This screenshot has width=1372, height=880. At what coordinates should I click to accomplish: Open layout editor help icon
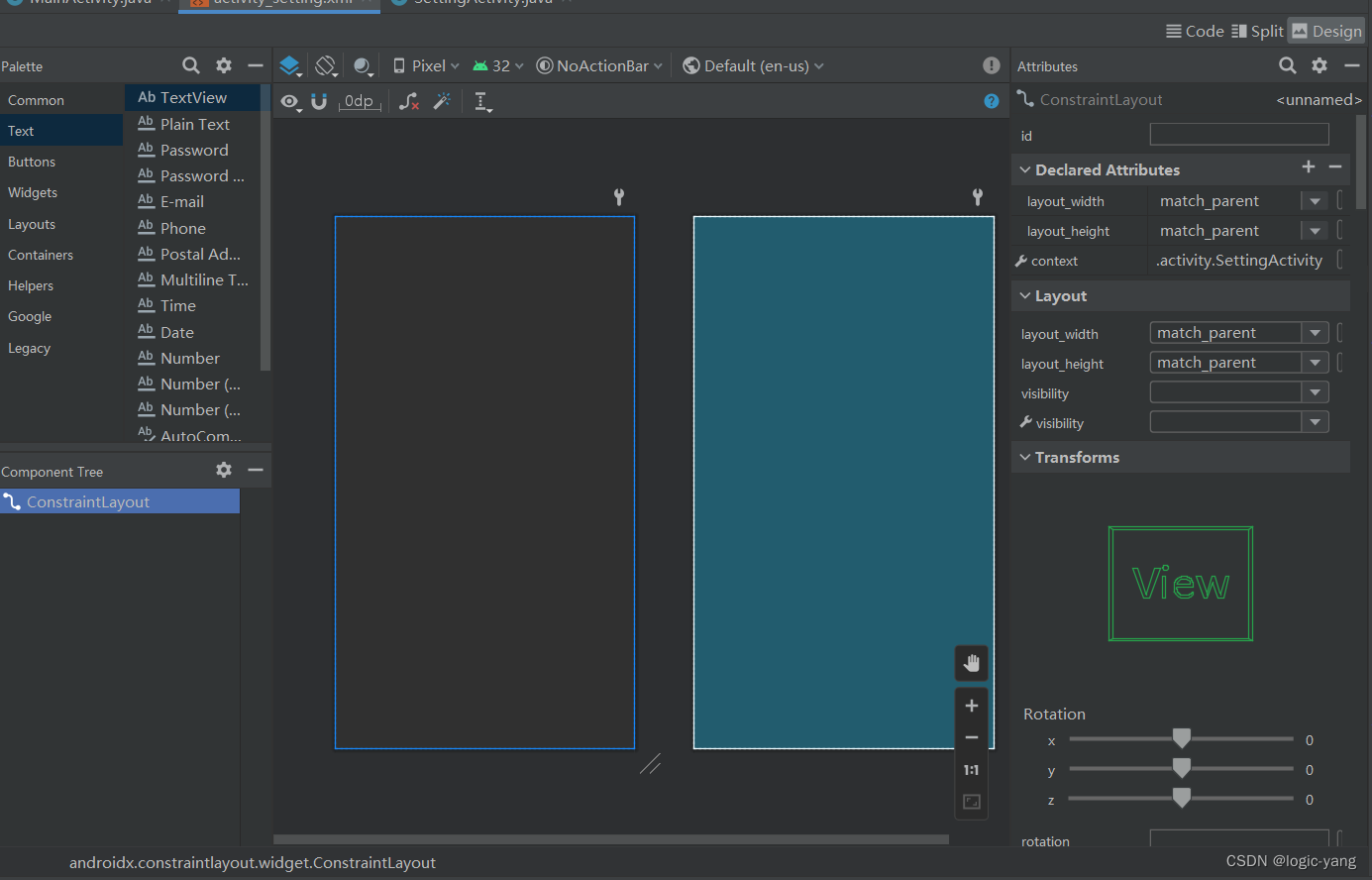[x=992, y=101]
